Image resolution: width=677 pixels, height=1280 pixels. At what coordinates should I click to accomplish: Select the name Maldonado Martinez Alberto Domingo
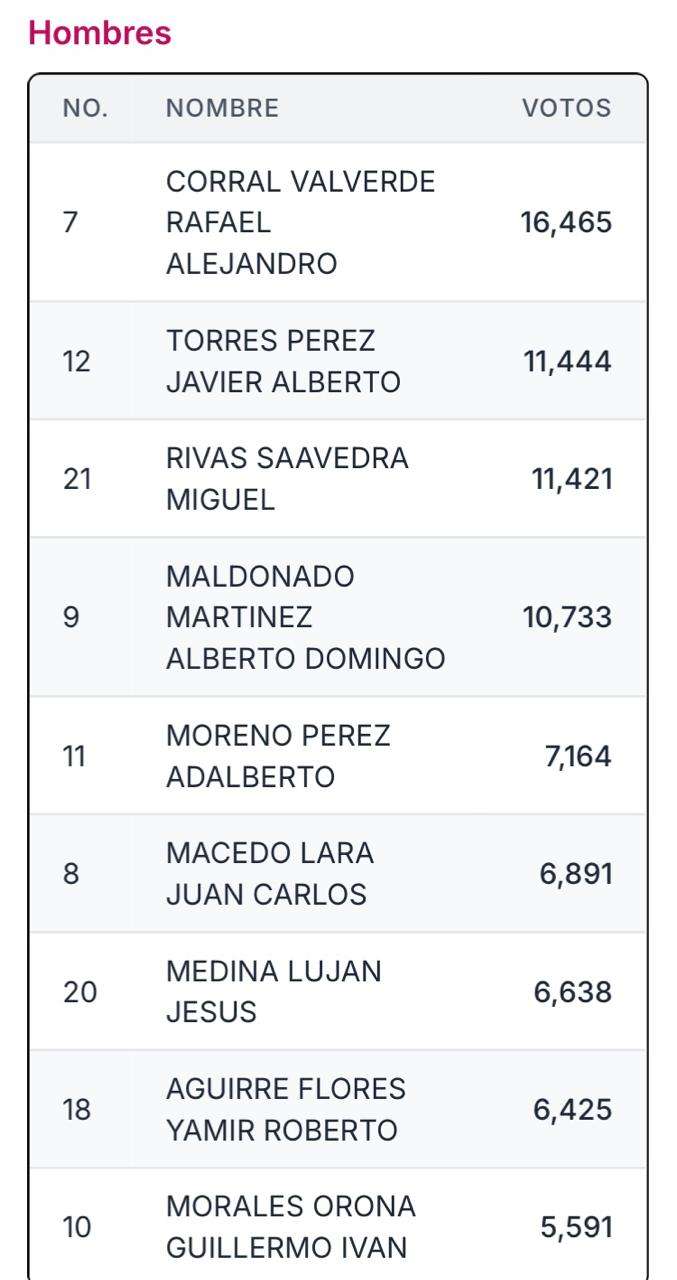pyautogui.click(x=305, y=617)
